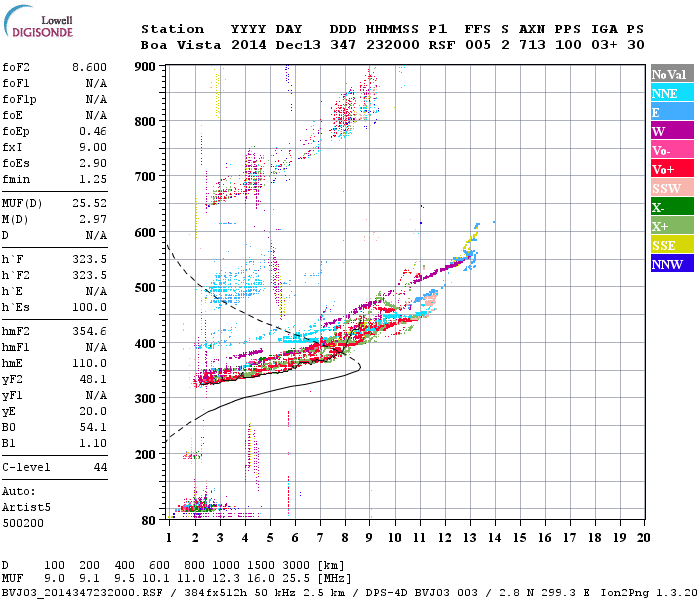Select the NoVal legend swatch

pyautogui.click(x=672, y=74)
